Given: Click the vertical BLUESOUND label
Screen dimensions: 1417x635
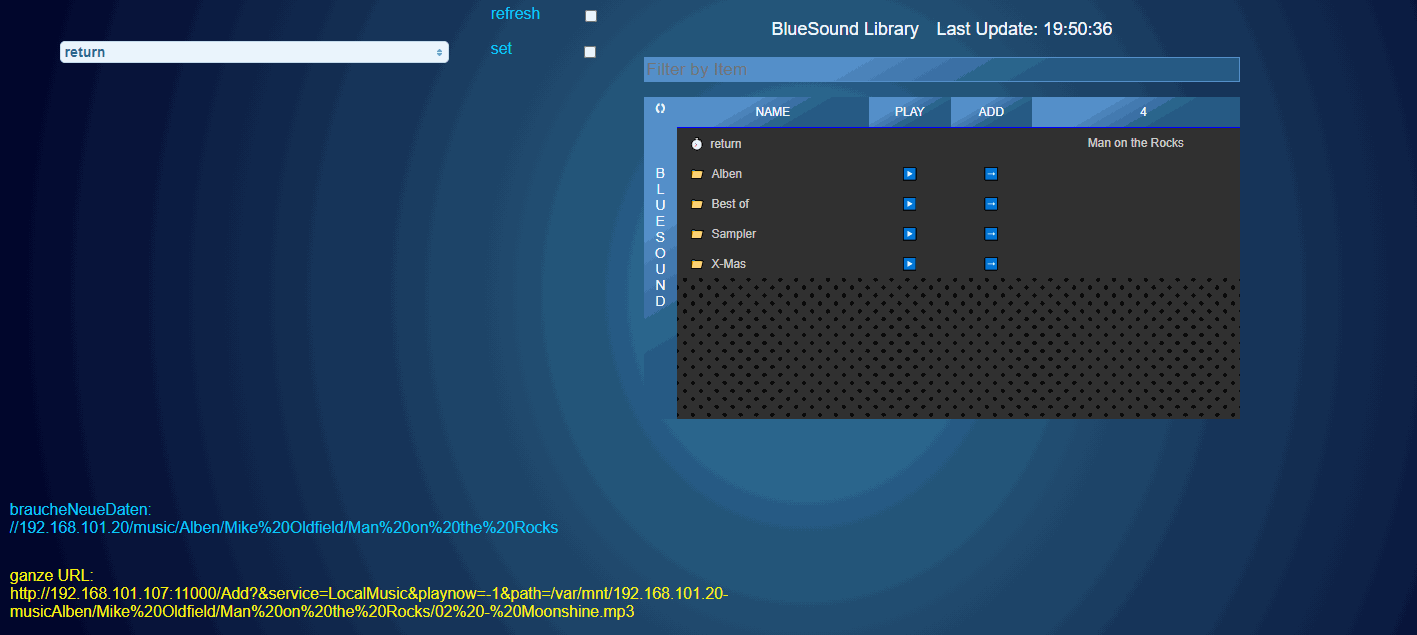Looking at the screenshot, I should 660,237.
